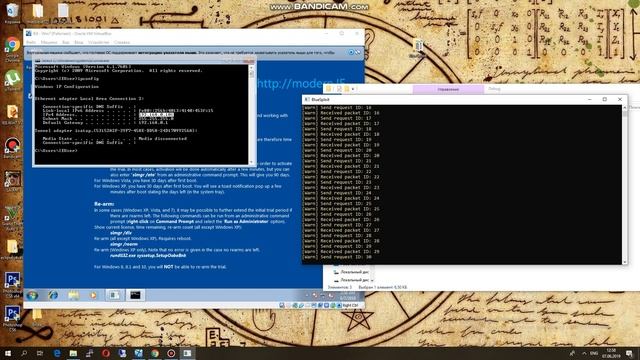
Task: Open the folder desktop icon near Recycle Bin
Action: tap(38, 12)
